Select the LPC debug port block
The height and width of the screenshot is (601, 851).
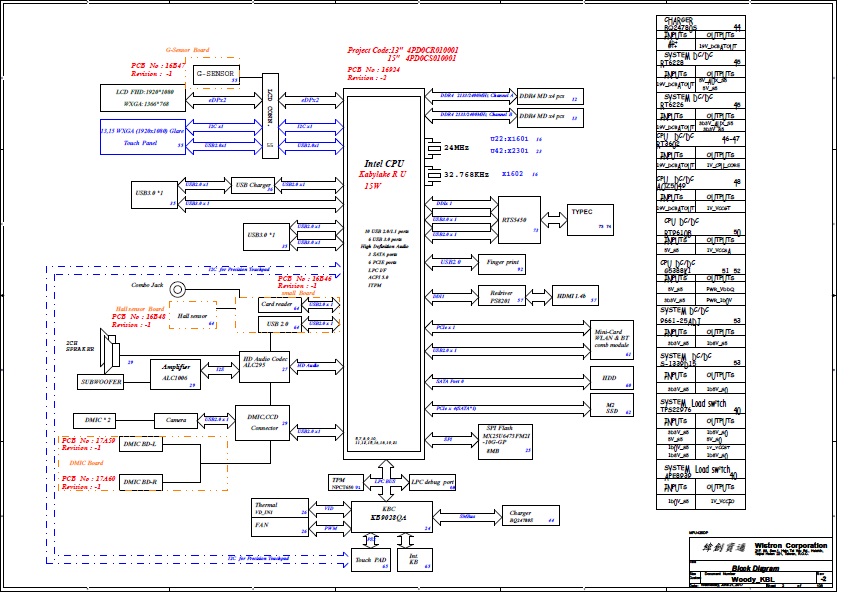(432, 483)
